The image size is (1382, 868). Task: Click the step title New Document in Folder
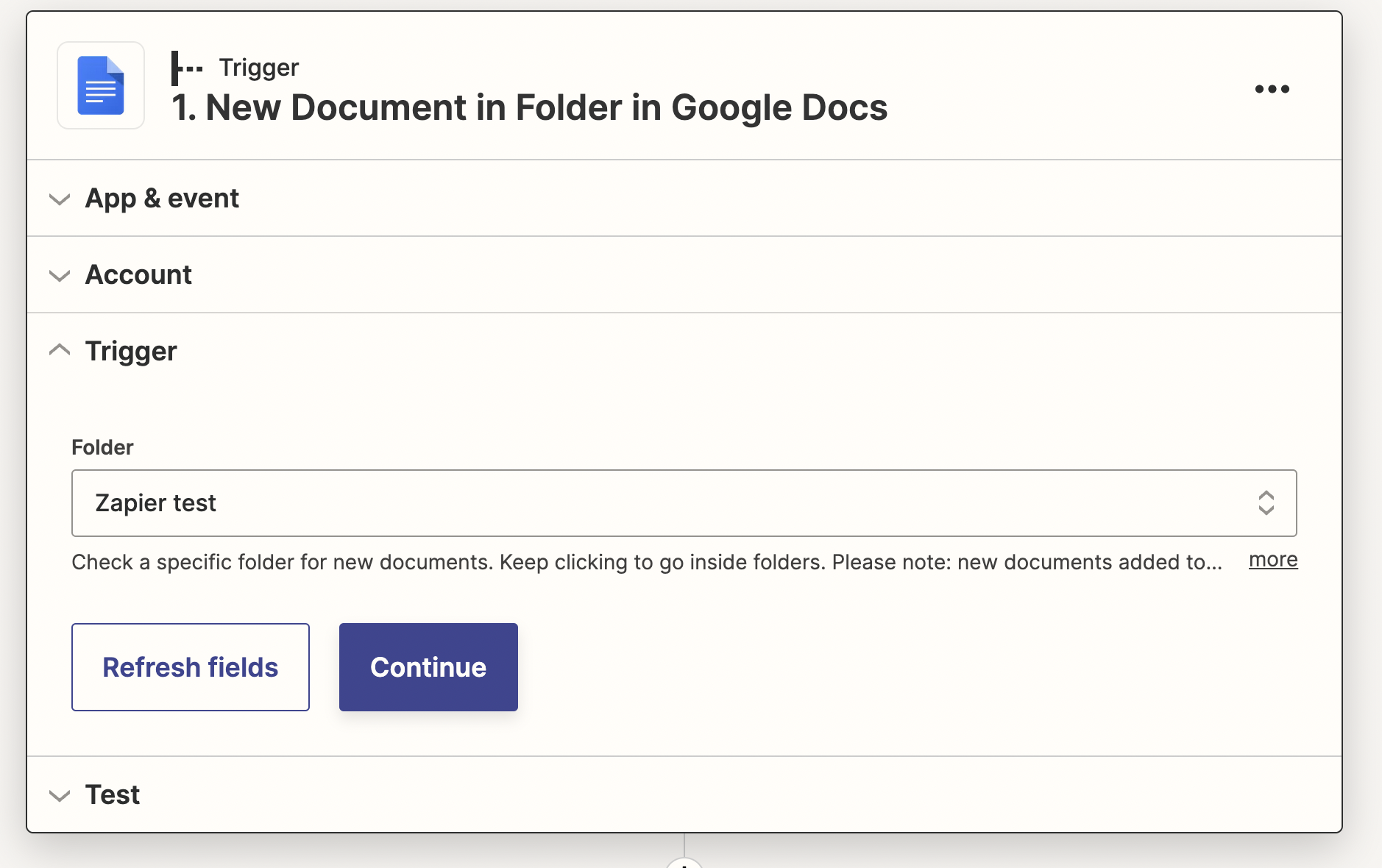[528, 107]
